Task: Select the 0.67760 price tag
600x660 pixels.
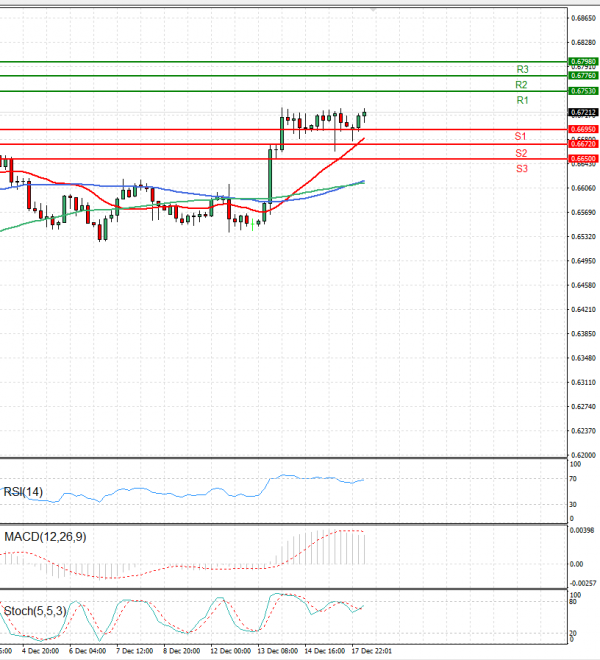Action: [583, 75]
